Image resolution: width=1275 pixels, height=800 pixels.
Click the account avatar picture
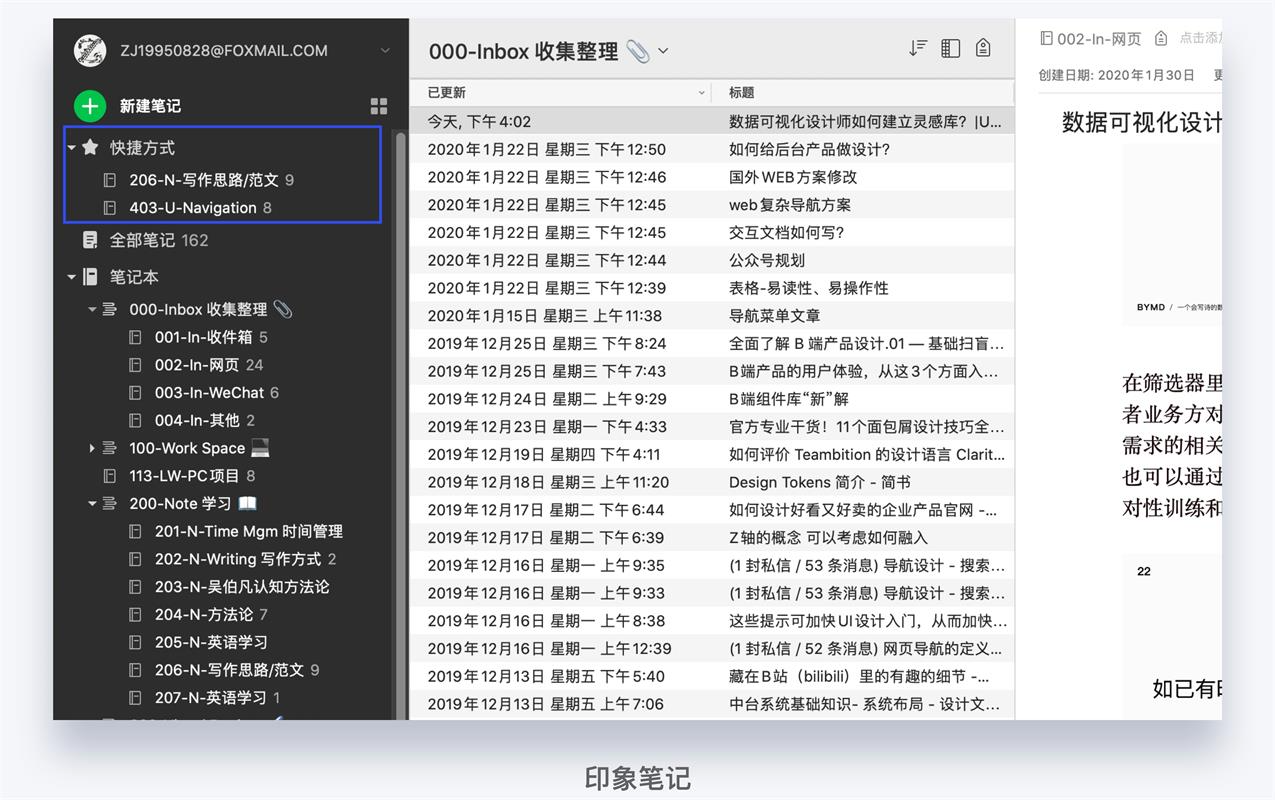(x=90, y=50)
